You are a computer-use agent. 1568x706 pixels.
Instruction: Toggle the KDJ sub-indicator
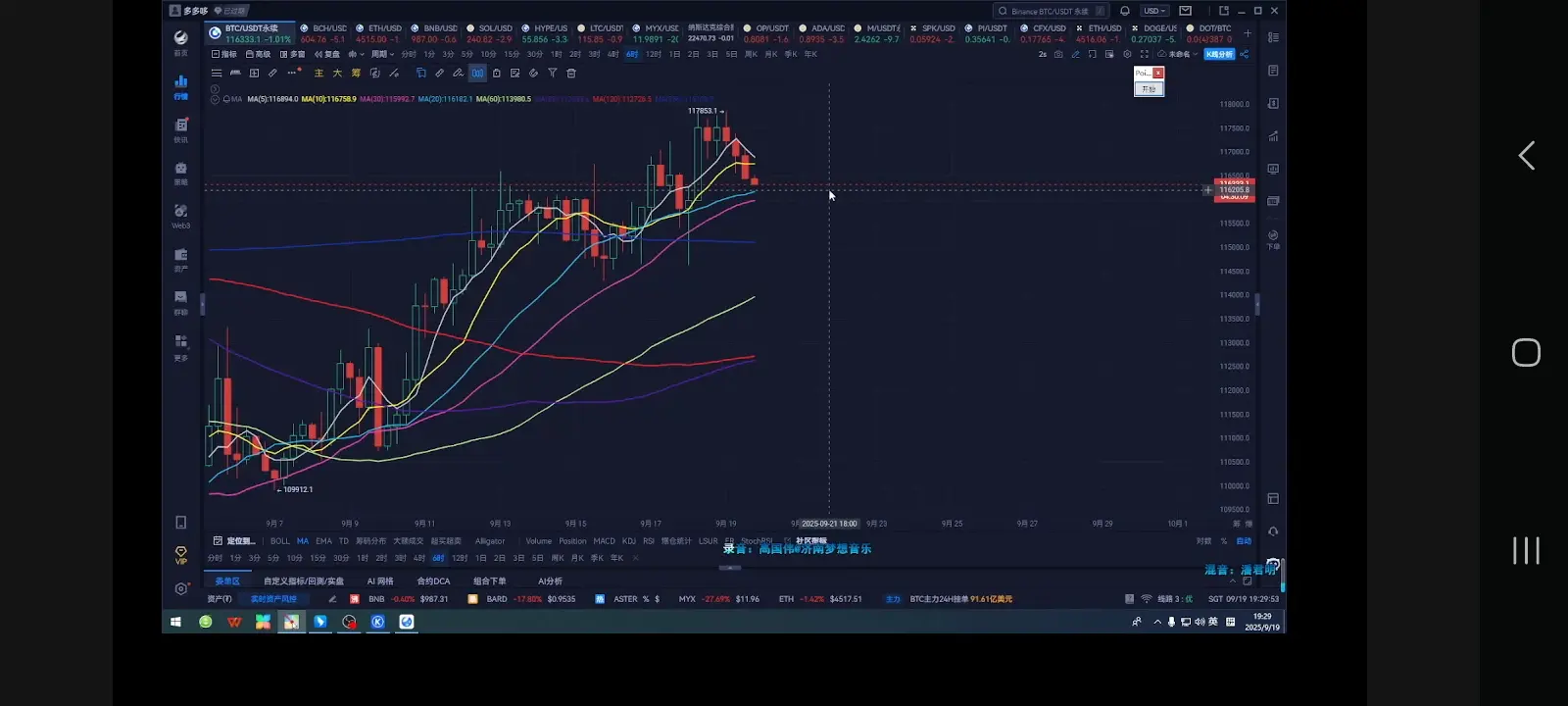pos(629,541)
